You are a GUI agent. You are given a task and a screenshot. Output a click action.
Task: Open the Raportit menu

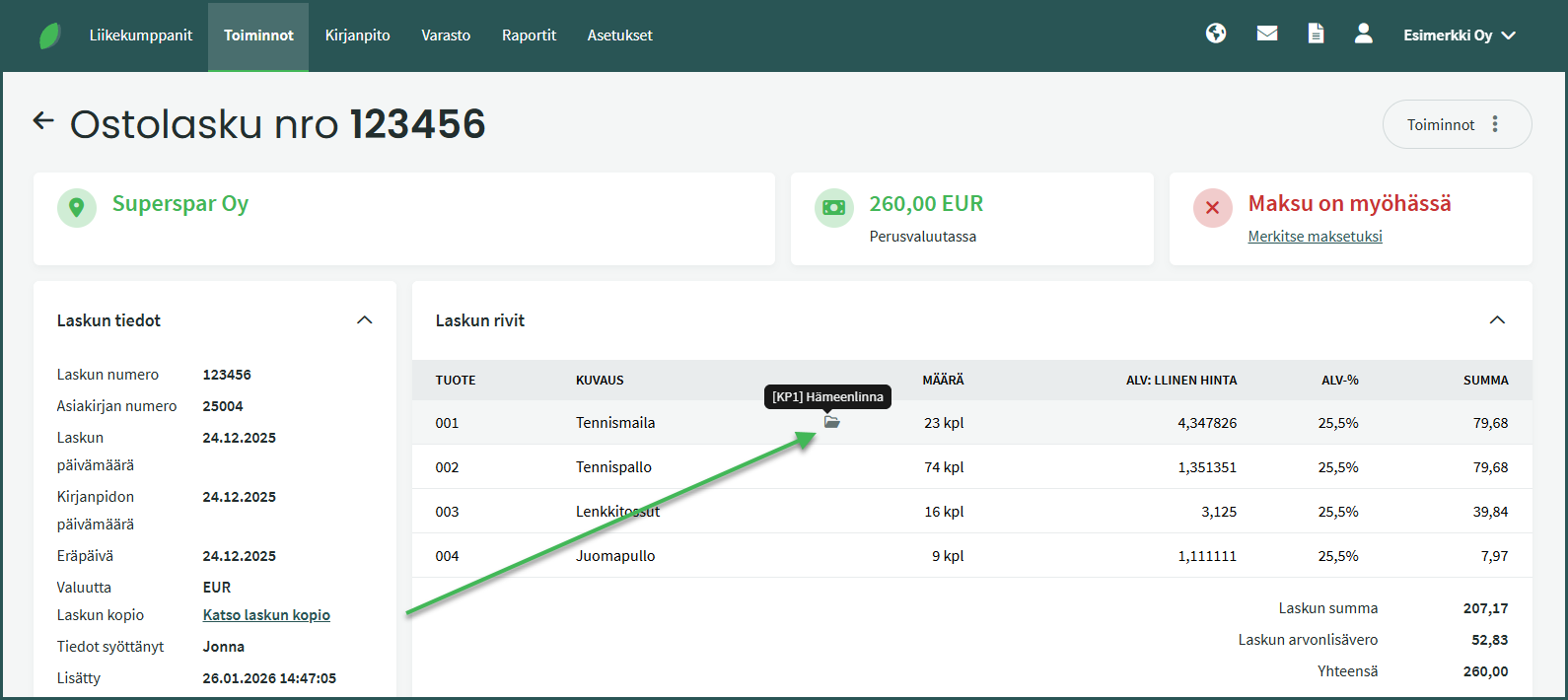pos(529,35)
